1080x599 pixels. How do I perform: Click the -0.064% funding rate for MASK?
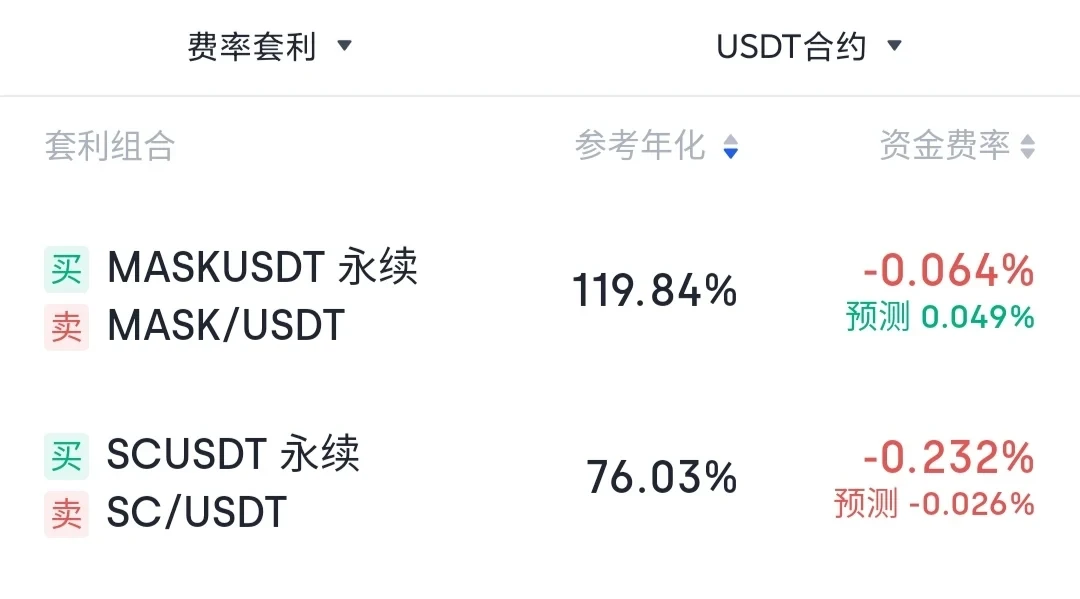point(947,270)
